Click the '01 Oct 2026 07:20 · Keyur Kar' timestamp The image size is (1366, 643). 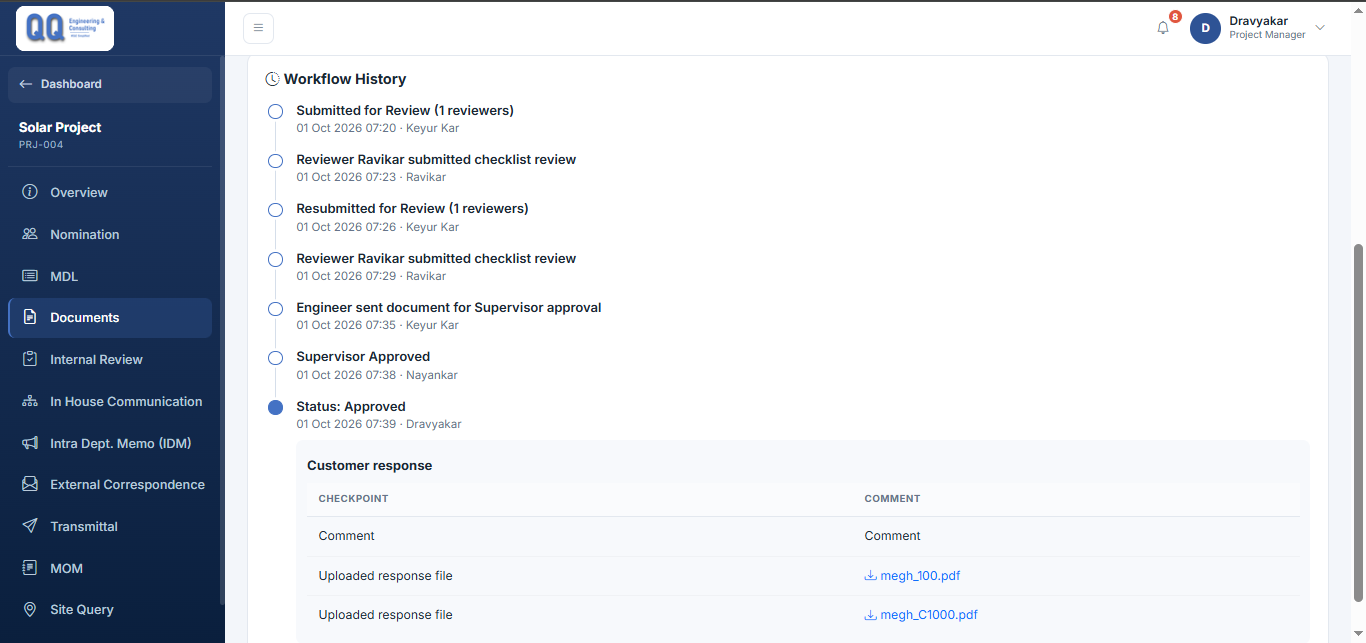click(378, 128)
